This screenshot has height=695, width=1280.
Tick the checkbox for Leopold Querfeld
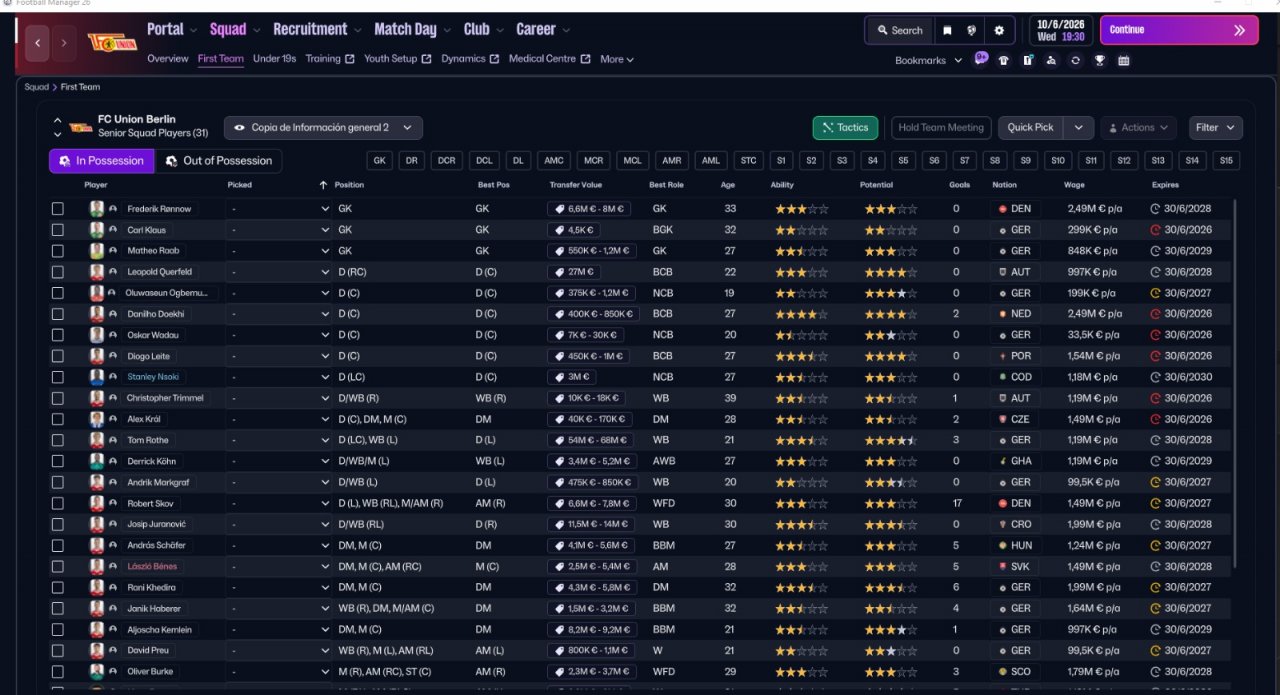tap(57, 272)
